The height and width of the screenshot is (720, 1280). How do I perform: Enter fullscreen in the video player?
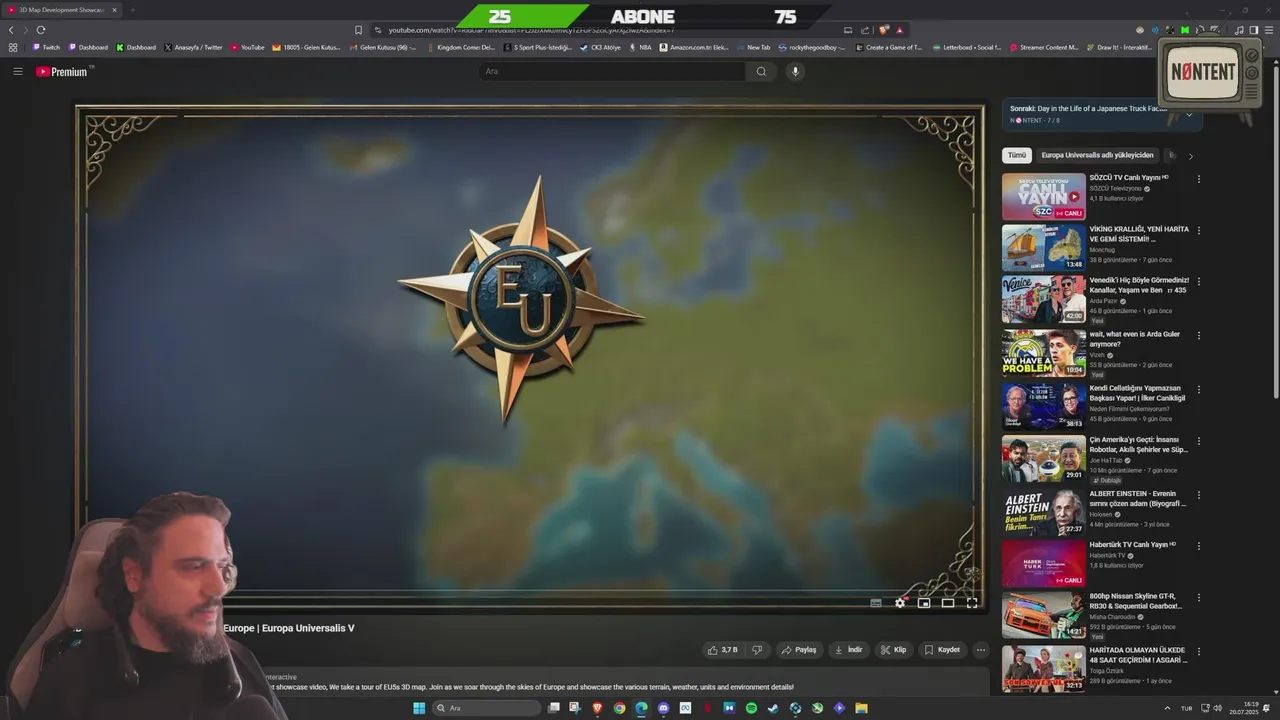click(972, 603)
